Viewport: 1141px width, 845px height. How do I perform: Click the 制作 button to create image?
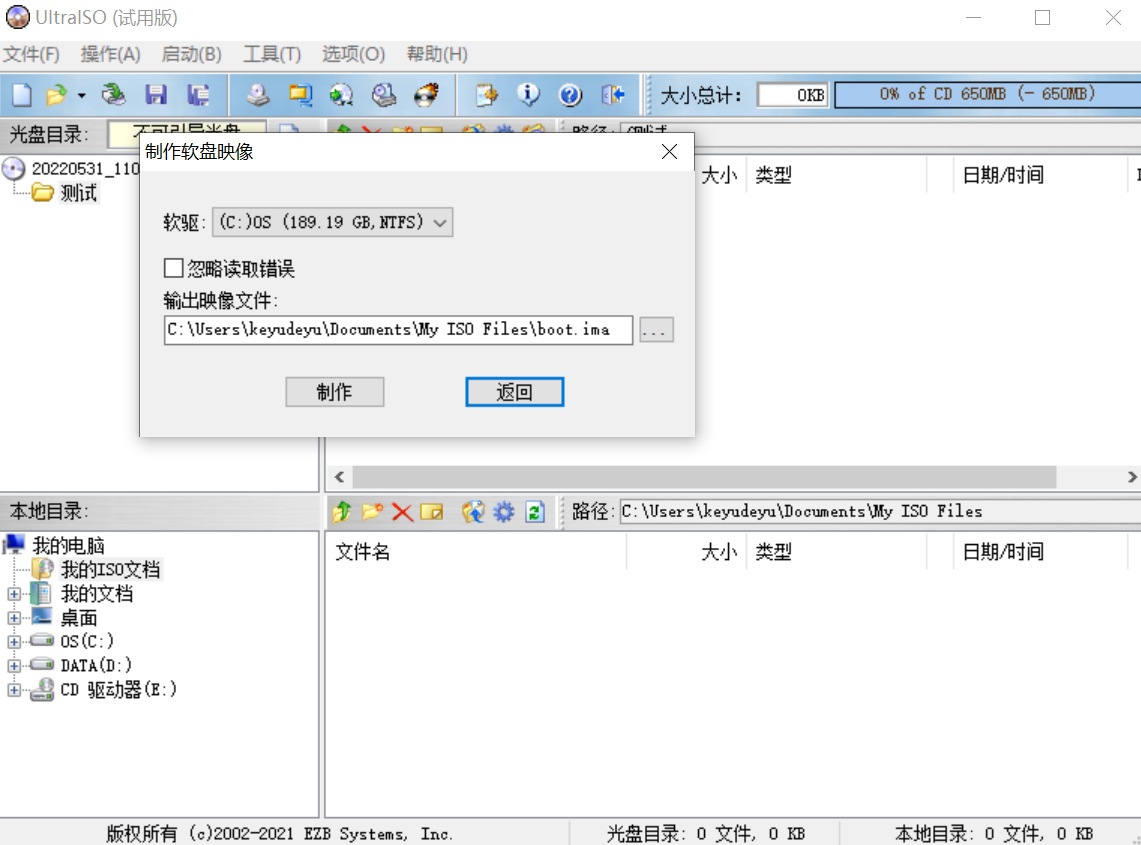coord(335,391)
